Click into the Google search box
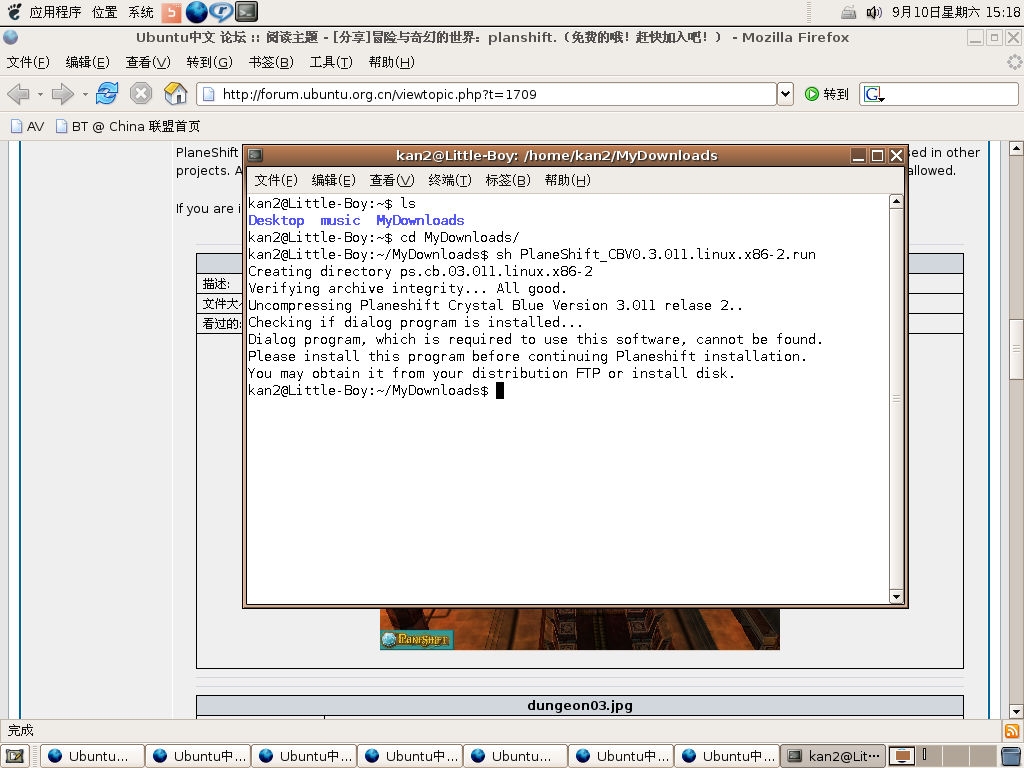The height and width of the screenshot is (768, 1024). pos(951,94)
